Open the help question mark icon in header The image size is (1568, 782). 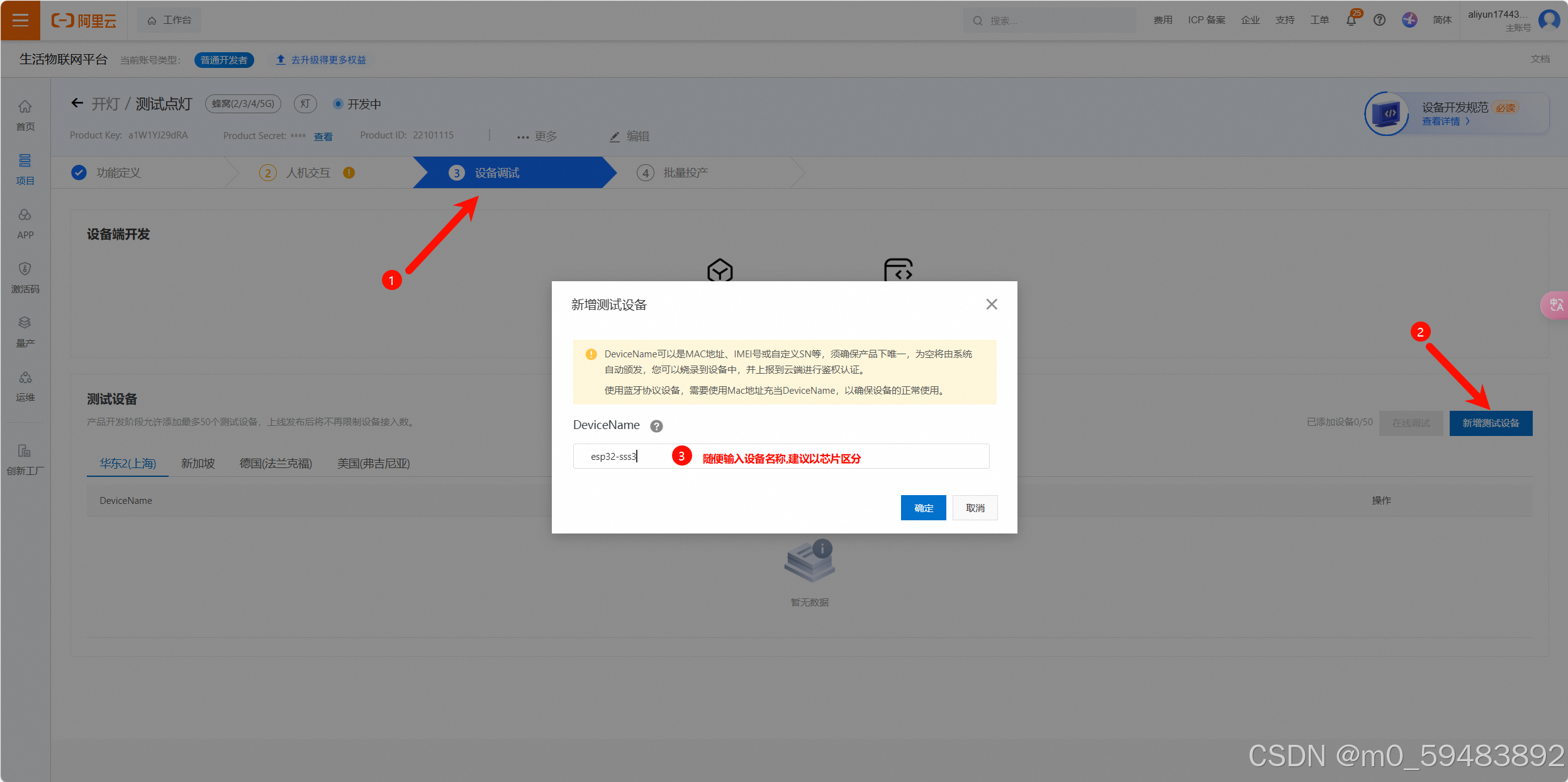click(x=1379, y=20)
